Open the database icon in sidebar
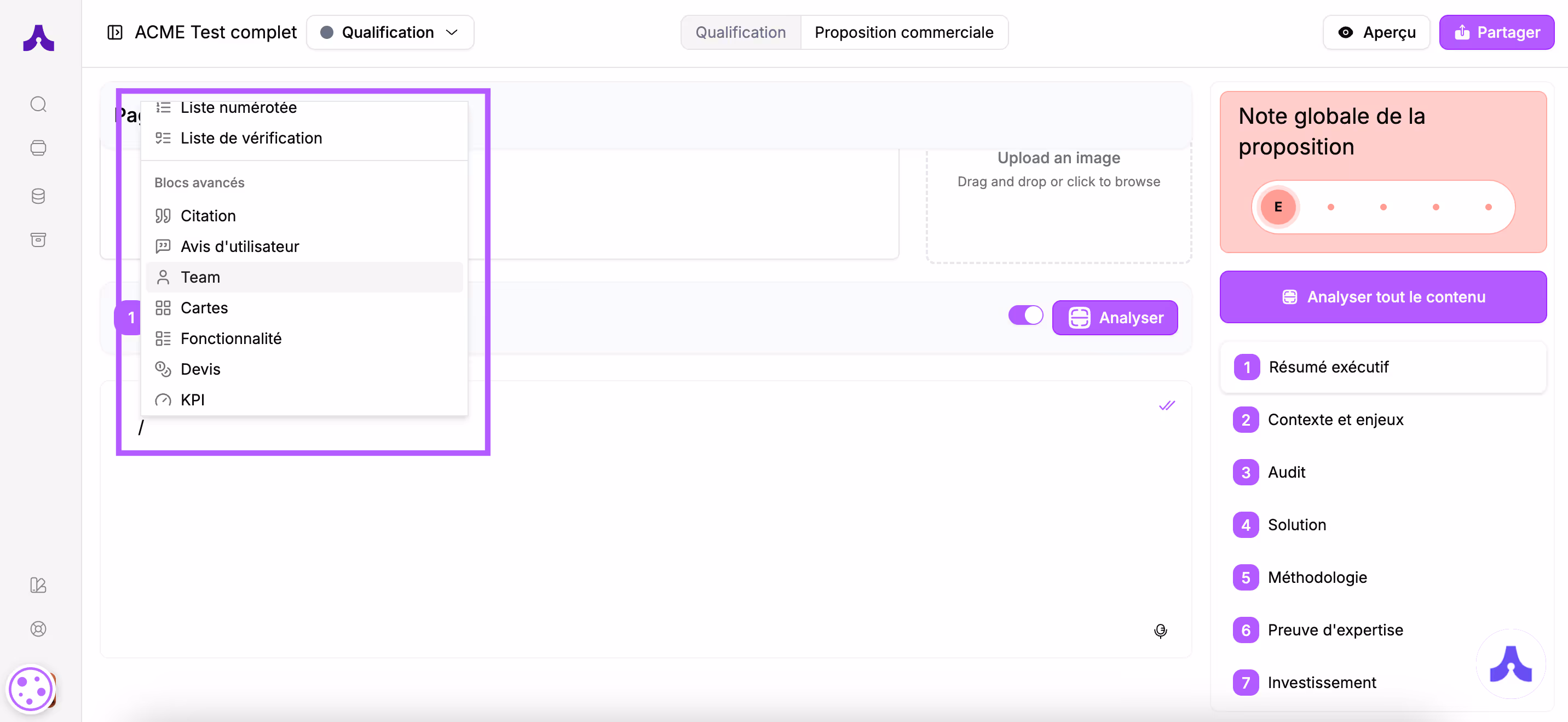The image size is (1568, 722). pyautogui.click(x=38, y=196)
